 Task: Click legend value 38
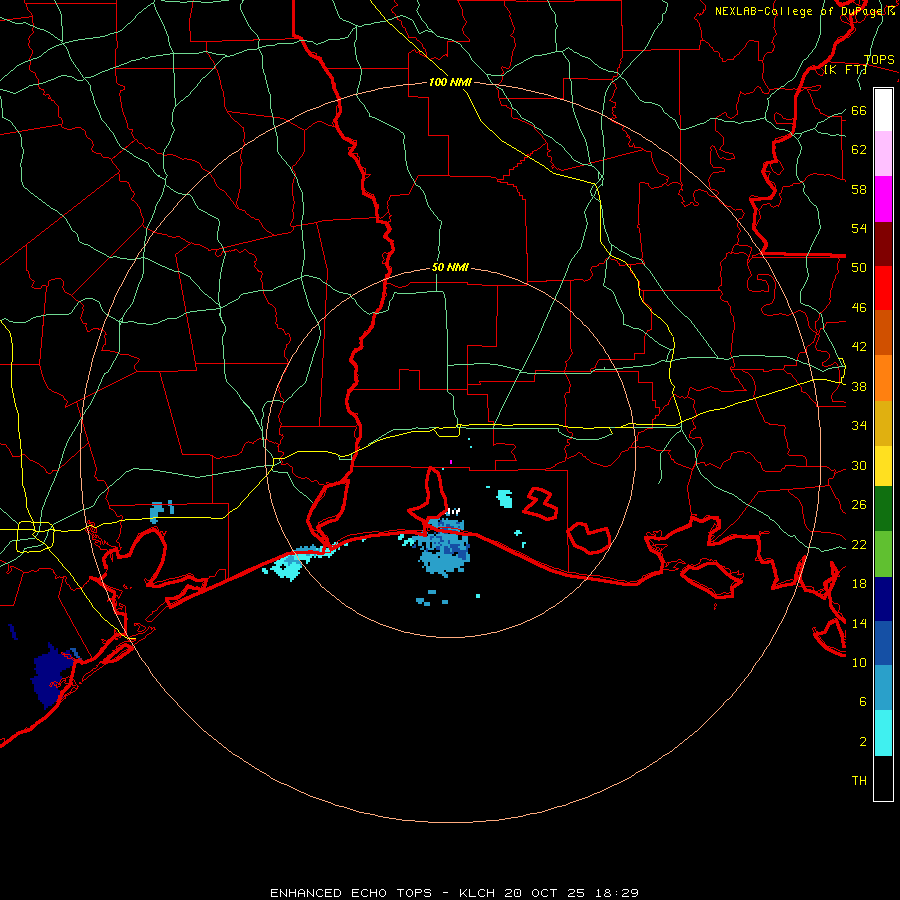pos(859,387)
